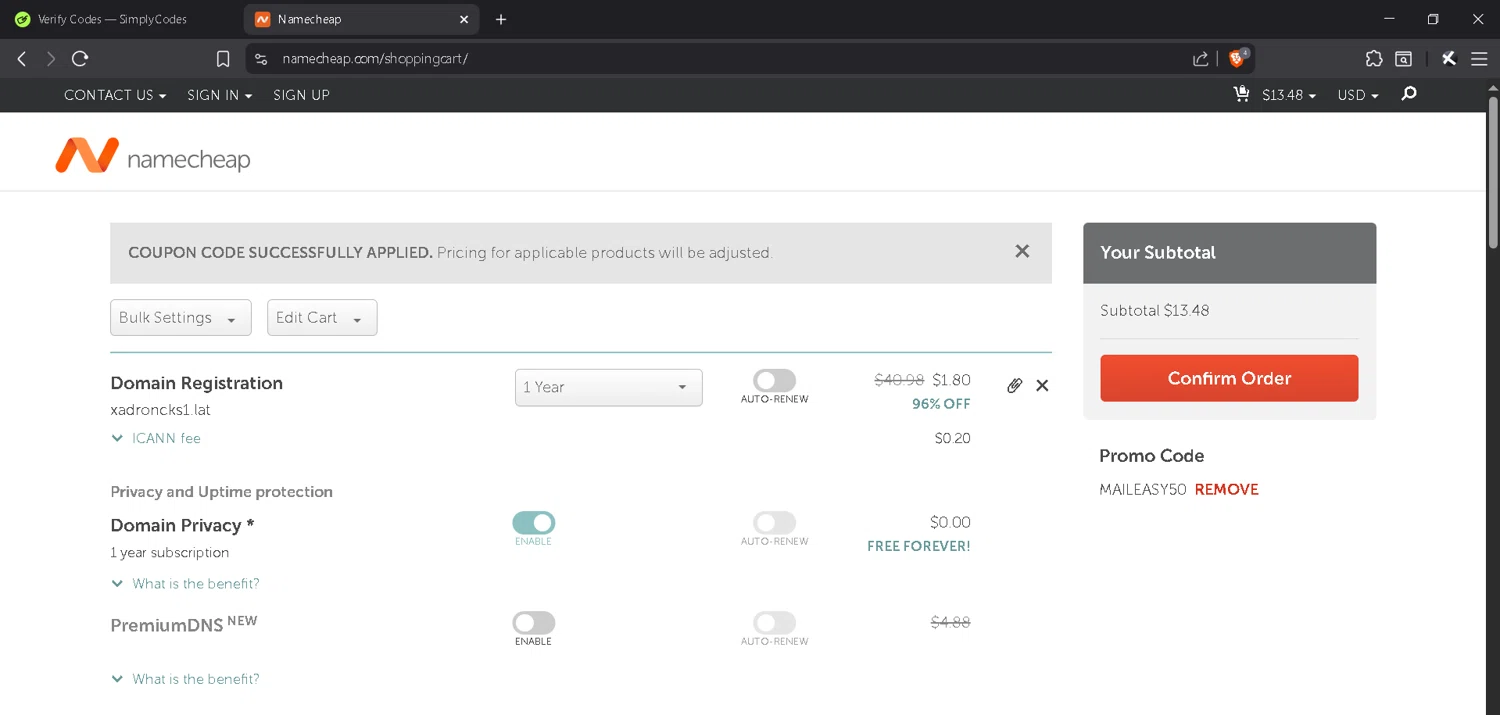Toggle Domain Registration auto-renew
The image size is (1500, 715).
(x=774, y=381)
